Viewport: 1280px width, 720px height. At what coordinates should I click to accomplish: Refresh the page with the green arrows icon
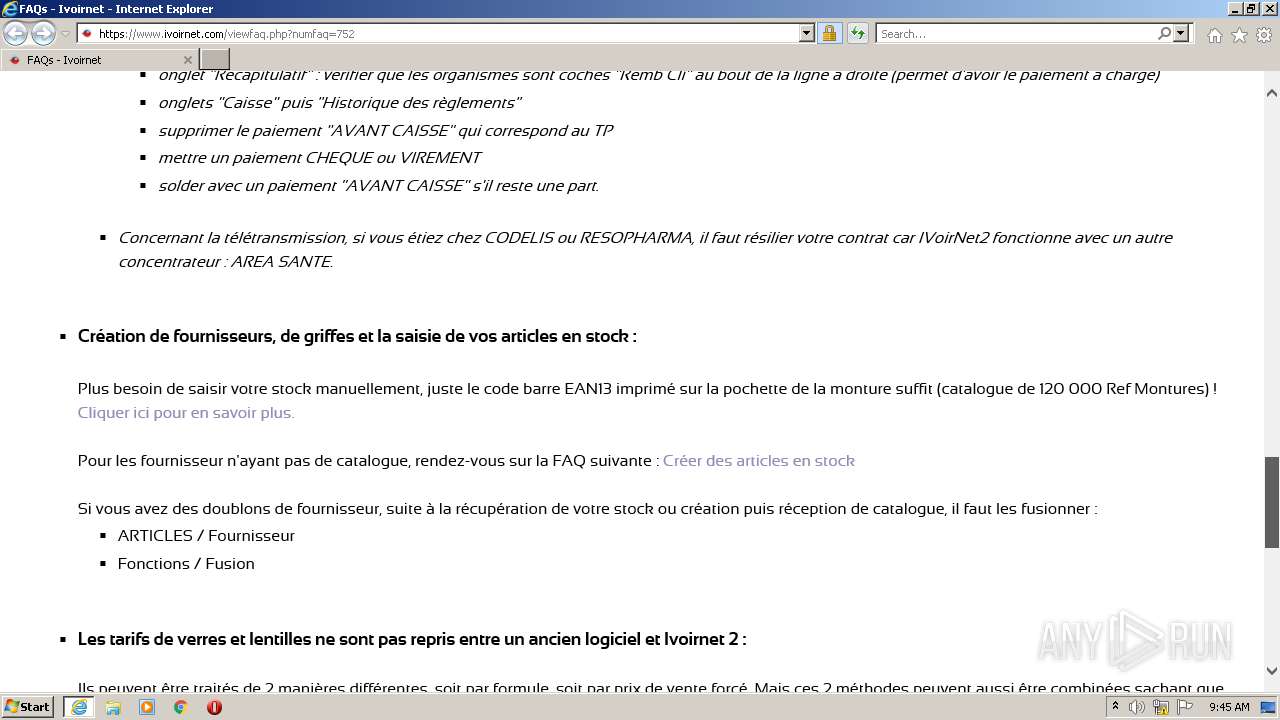coord(857,34)
